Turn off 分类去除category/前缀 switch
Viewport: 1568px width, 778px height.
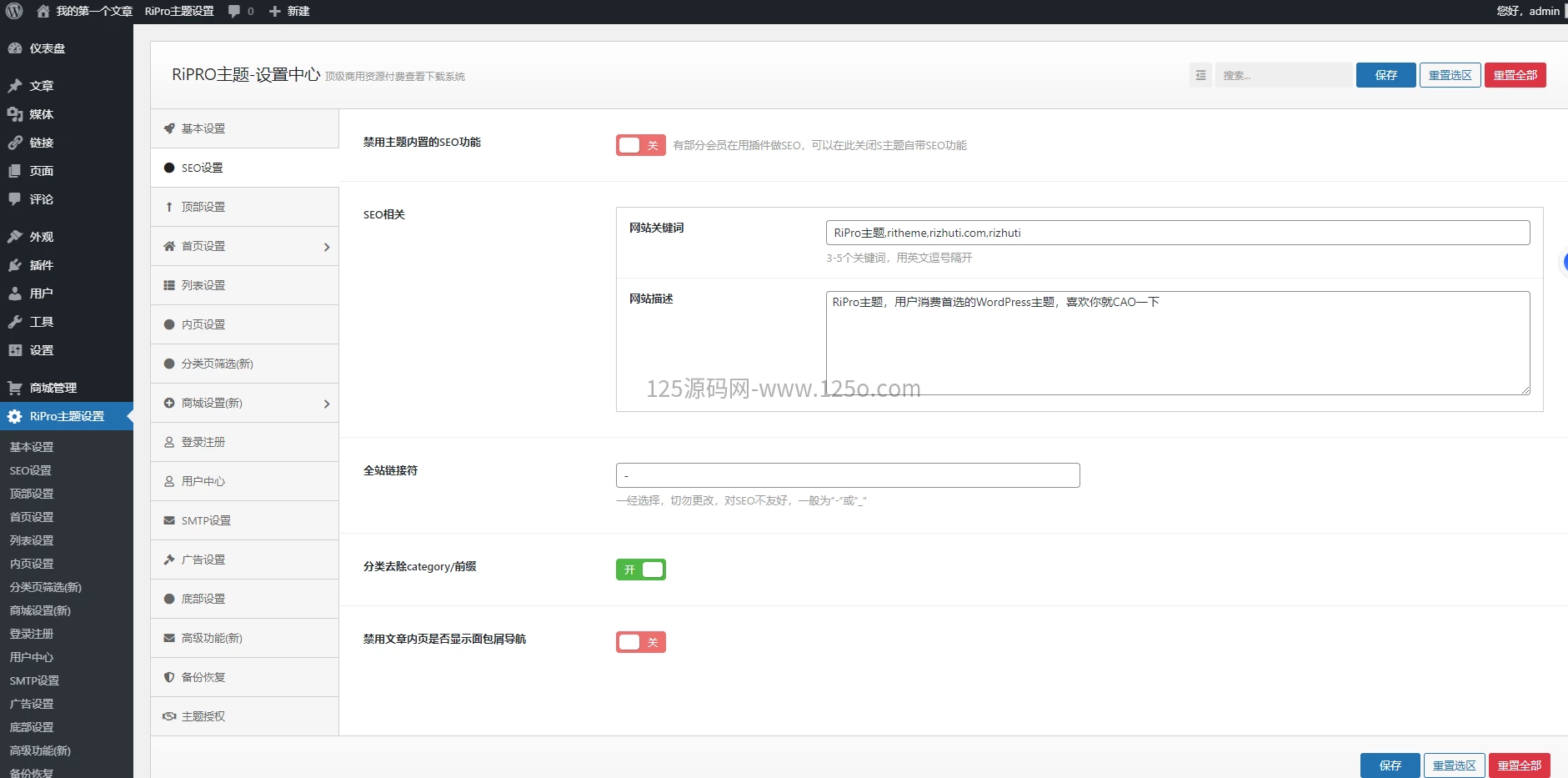click(x=640, y=570)
